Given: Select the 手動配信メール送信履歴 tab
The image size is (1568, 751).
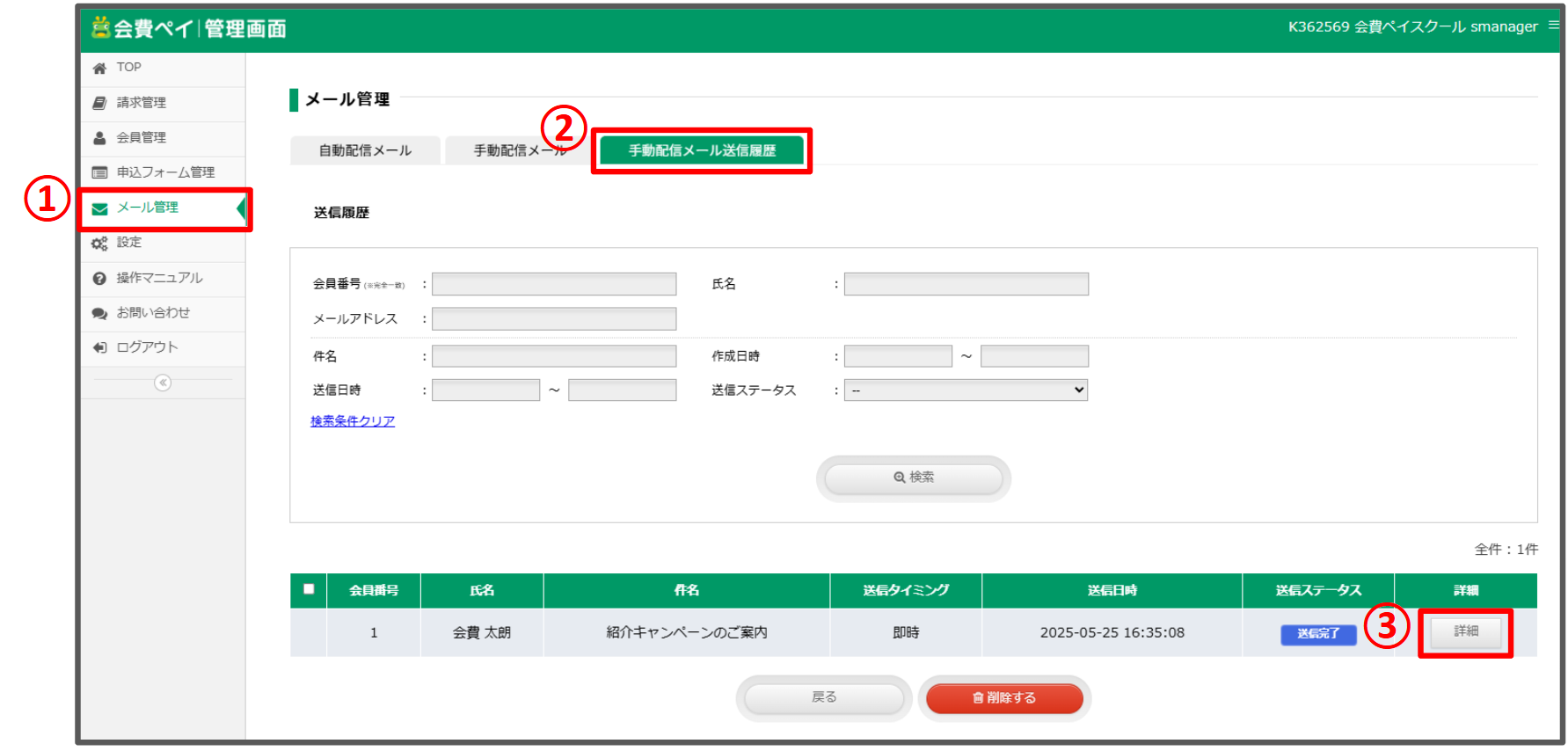Looking at the screenshot, I should tap(702, 150).
